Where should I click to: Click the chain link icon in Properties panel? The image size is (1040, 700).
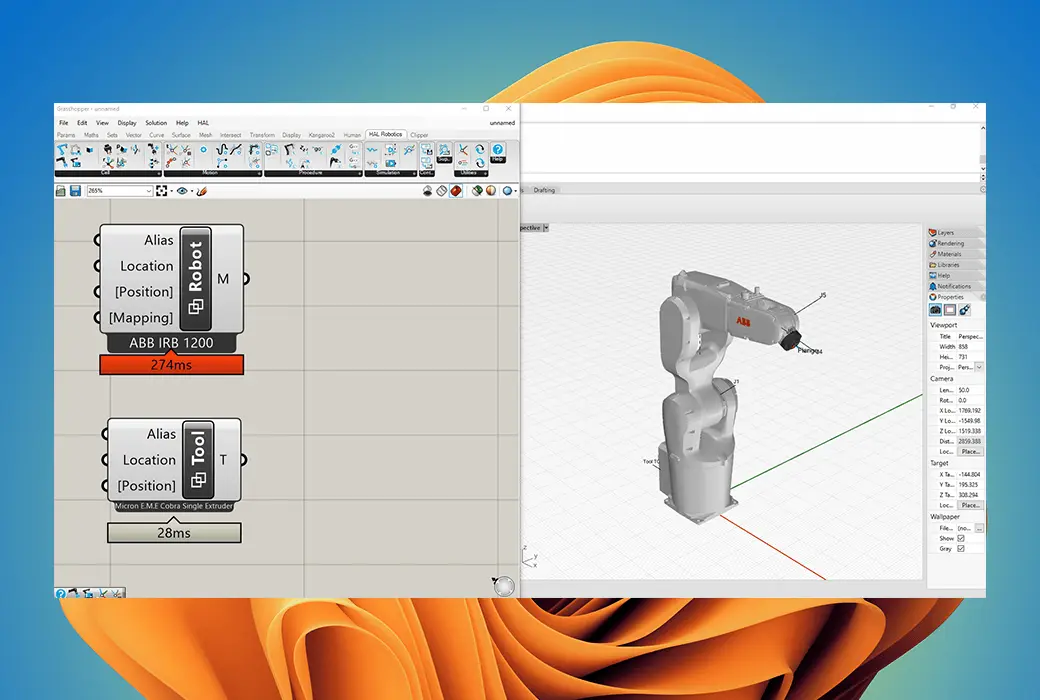[964, 310]
